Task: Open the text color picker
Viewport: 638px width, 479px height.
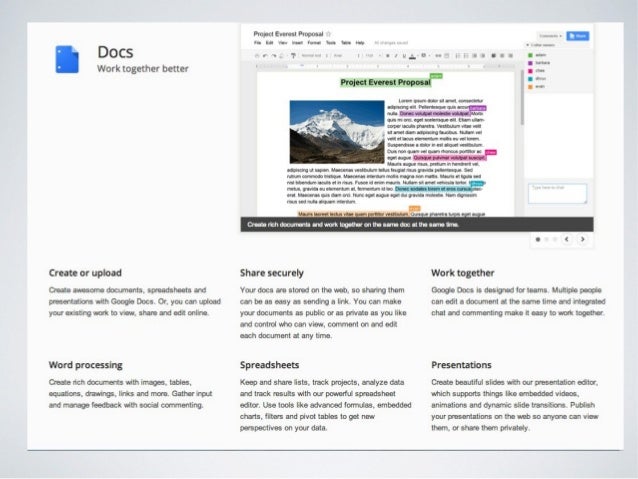Action: (413, 56)
